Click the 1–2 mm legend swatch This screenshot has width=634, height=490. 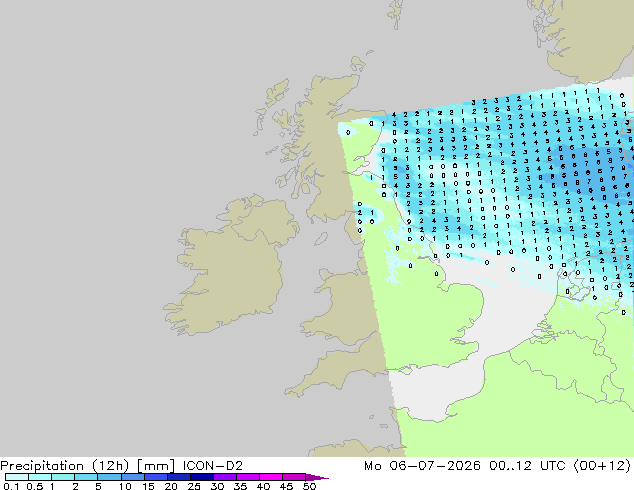click(x=63, y=477)
